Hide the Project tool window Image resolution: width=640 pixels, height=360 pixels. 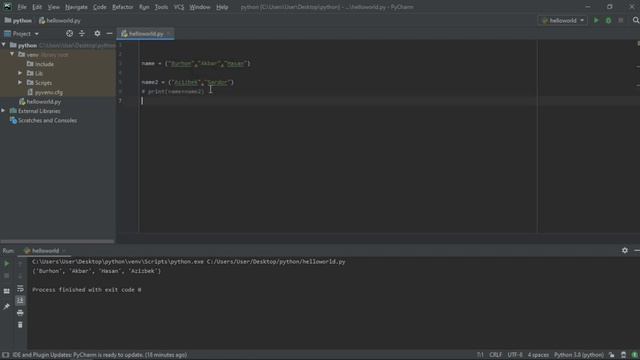pyautogui.click(x=109, y=33)
